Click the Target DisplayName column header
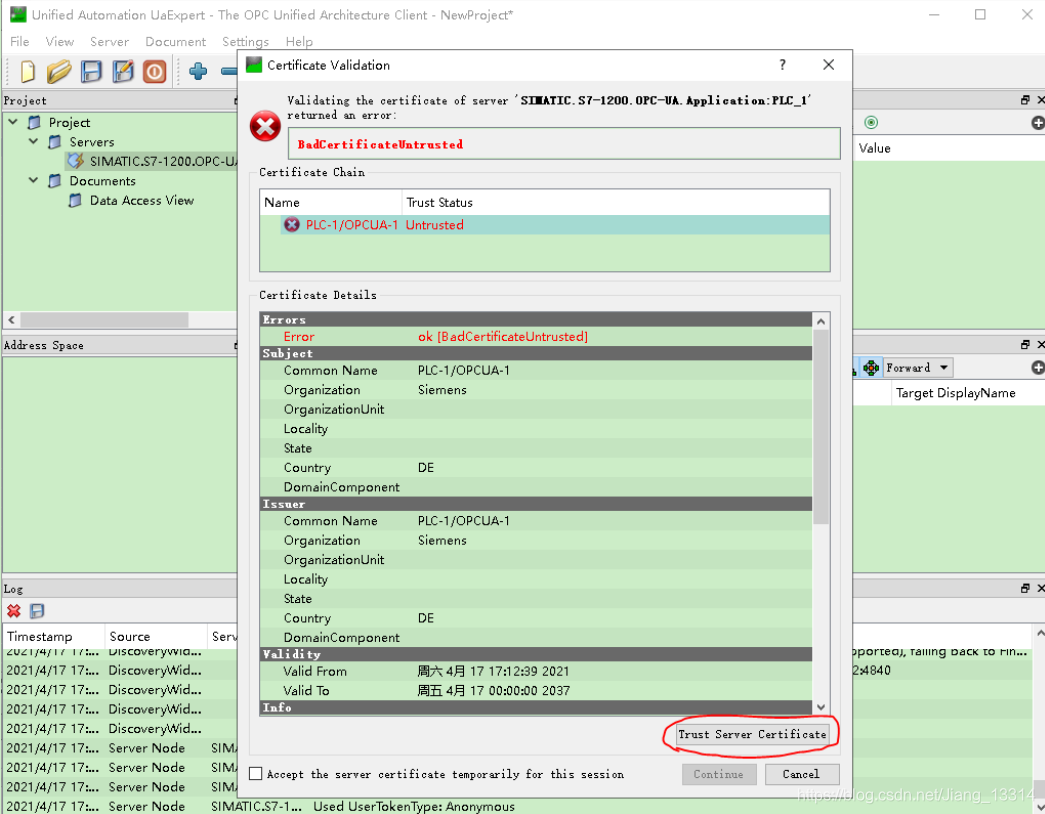Screen dimensions: 1045x814 [x=955, y=393]
